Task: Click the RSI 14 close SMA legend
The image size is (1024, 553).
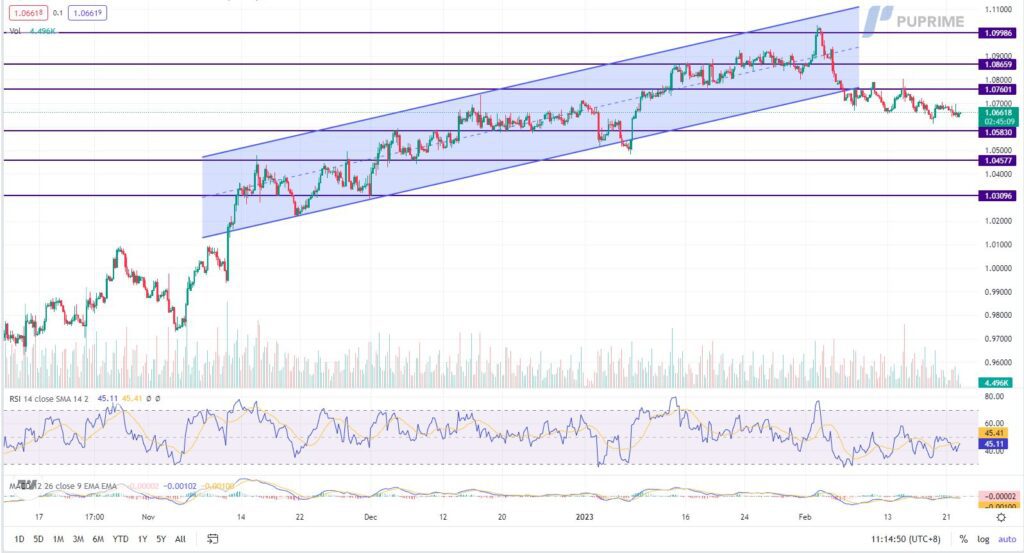Action: (48, 398)
